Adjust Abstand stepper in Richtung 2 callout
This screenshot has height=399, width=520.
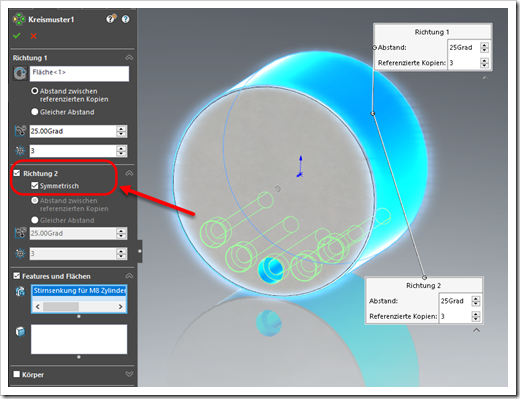click(x=476, y=301)
